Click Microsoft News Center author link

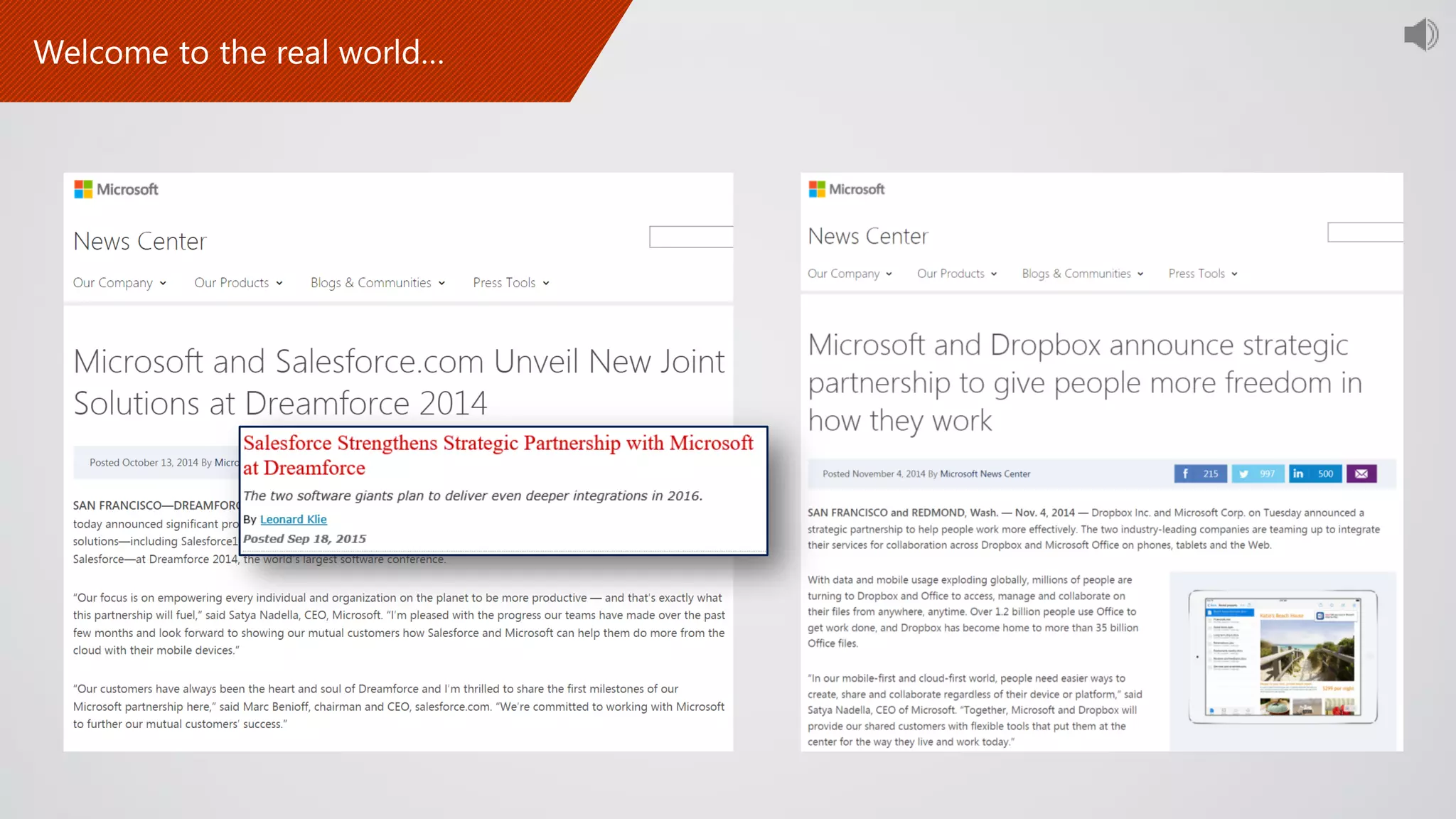(x=985, y=474)
